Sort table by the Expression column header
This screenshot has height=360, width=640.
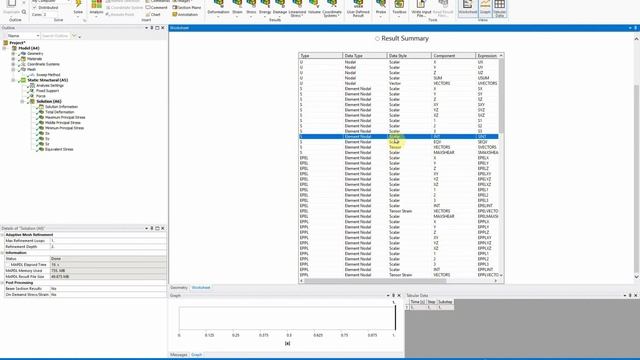point(487,56)
